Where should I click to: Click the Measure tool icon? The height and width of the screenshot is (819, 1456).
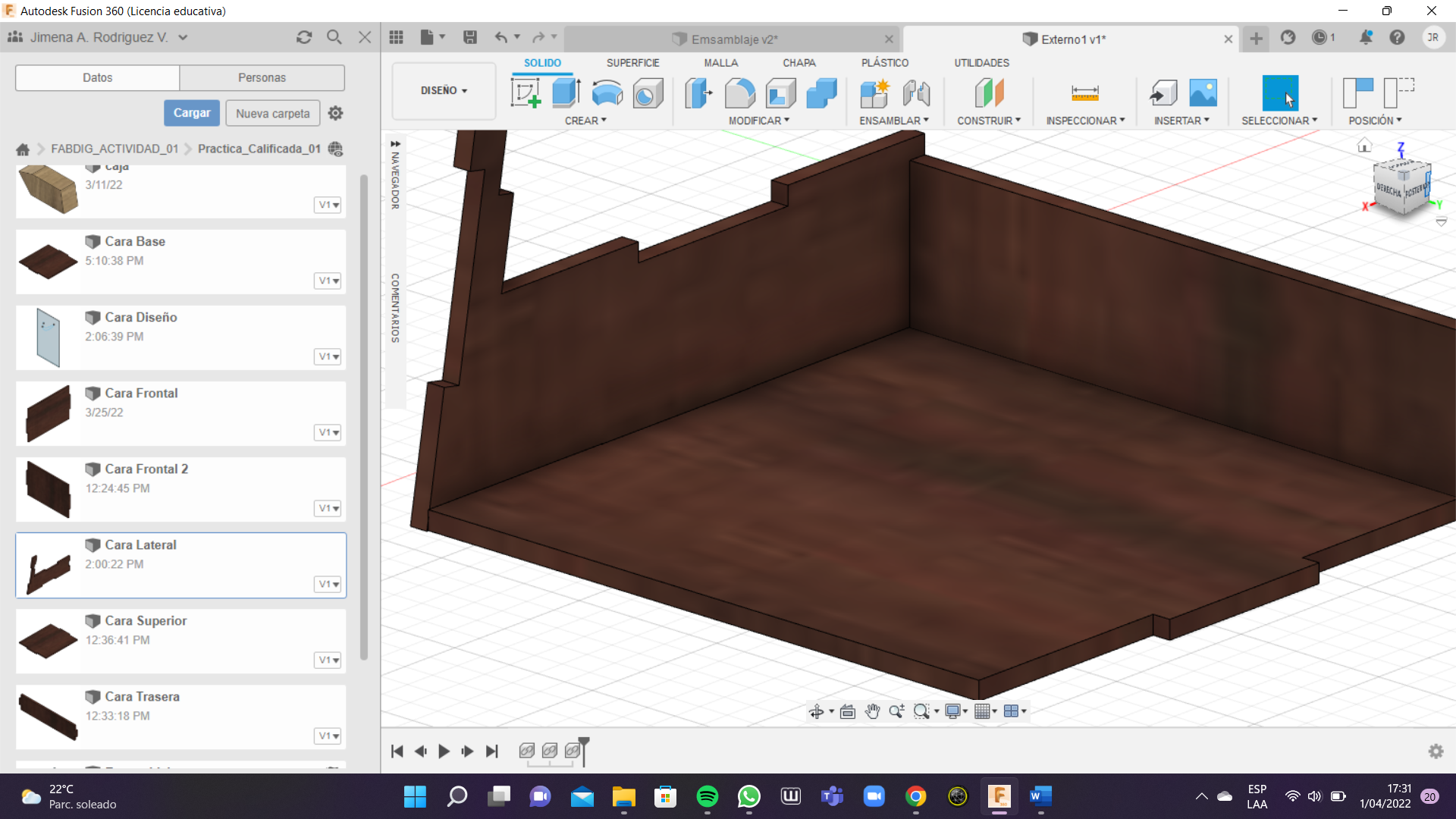click(1085, 93)
